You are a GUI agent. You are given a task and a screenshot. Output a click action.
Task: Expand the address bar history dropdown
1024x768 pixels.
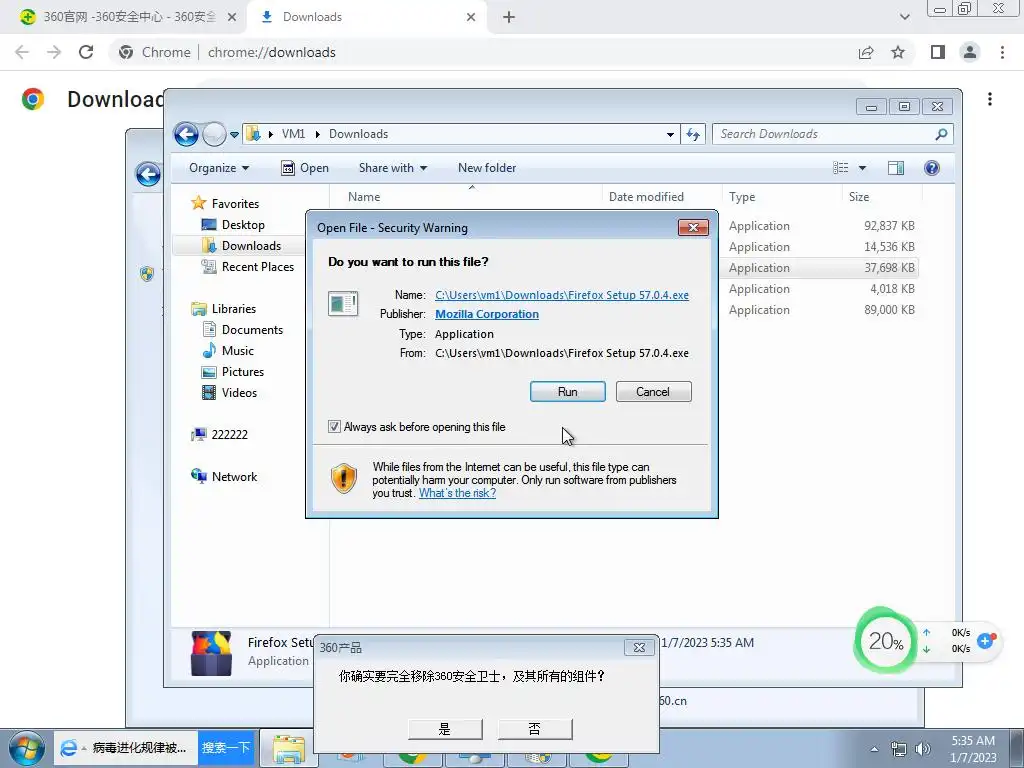pos(670,135)
